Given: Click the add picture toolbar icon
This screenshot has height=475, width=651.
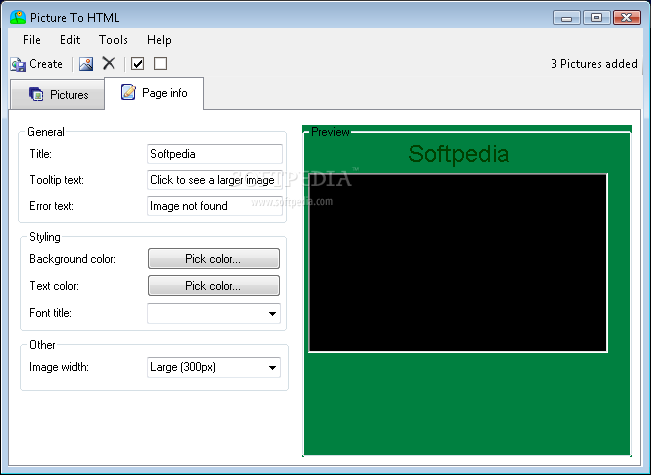Looking at the screenshot, I should tap(86, 64).
